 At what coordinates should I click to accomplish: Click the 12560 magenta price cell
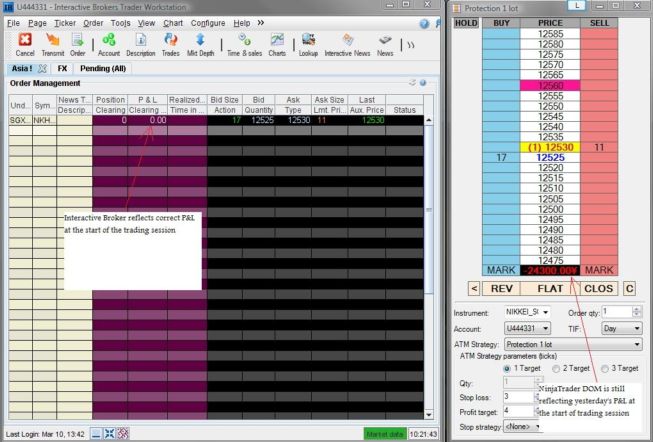[550, 85]
